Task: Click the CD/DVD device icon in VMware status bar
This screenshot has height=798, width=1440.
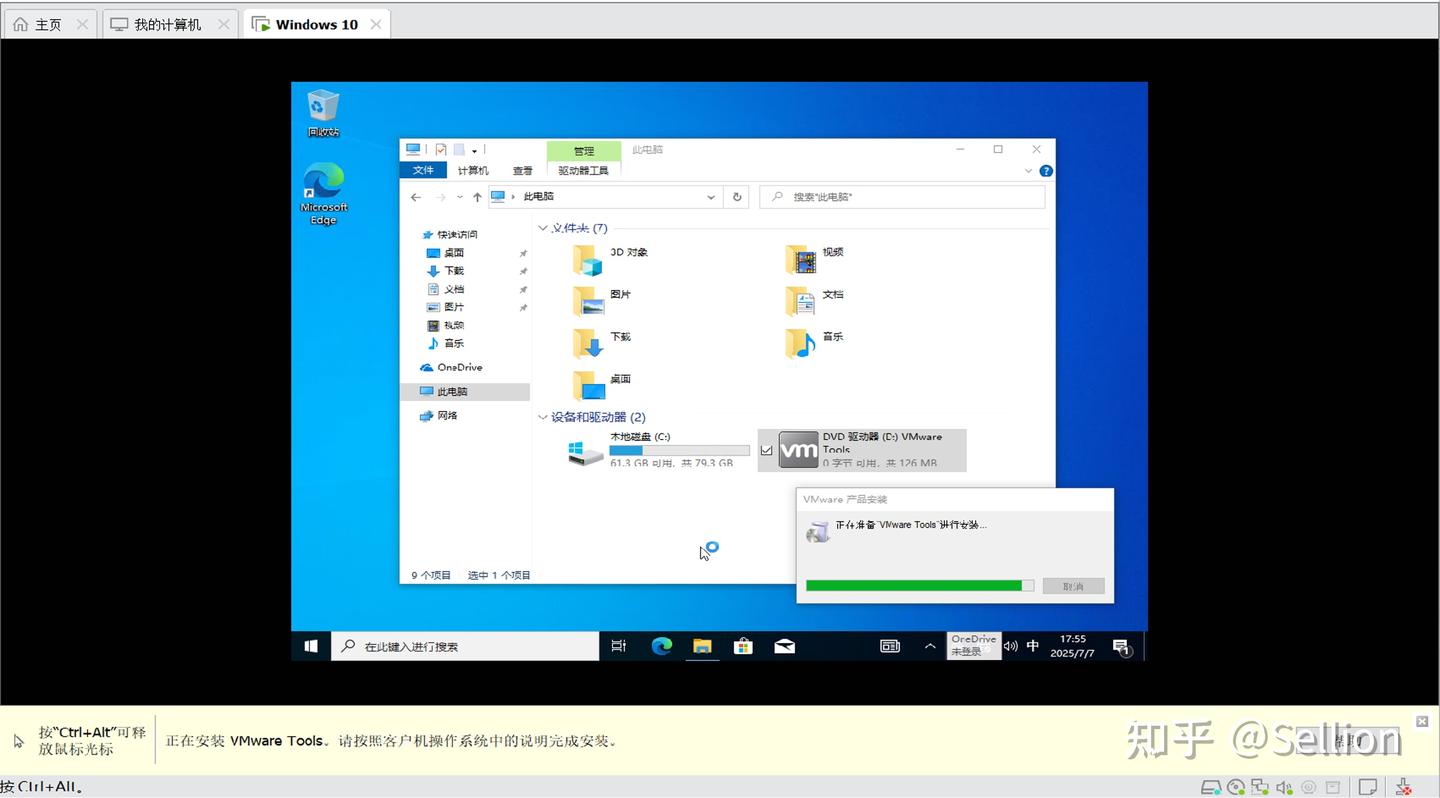Action: 1234,786
